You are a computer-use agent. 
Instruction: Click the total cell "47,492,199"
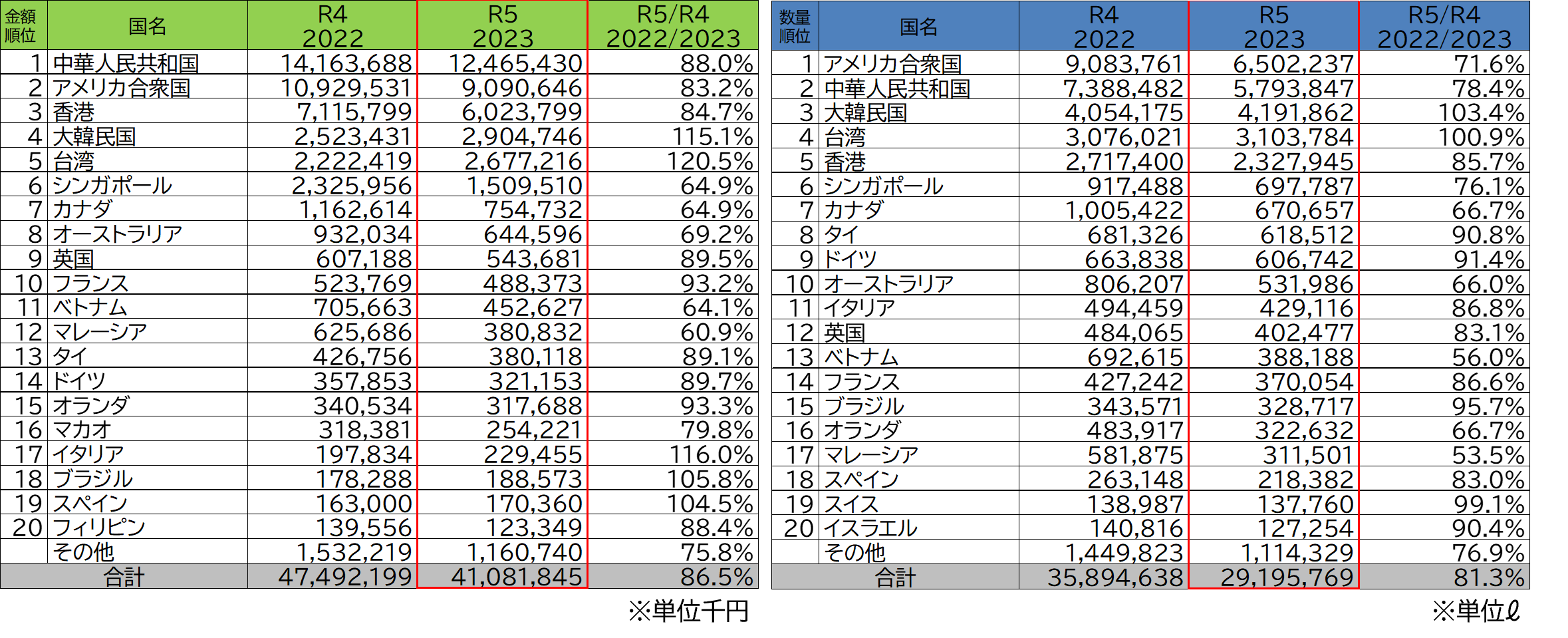[x=332, y=576]
